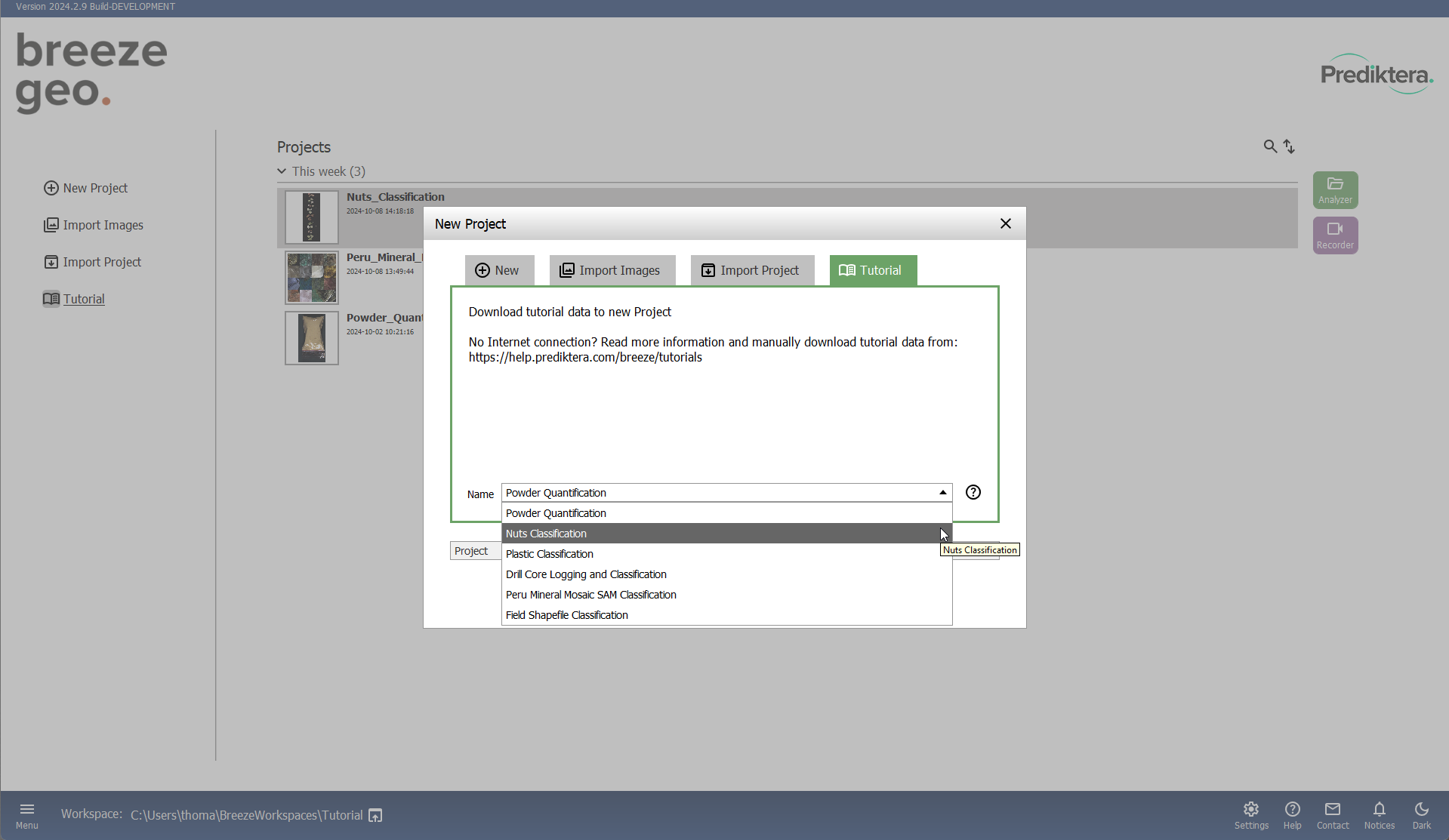Select the Peru_Mineral project thumbnail

pos(311,278)
